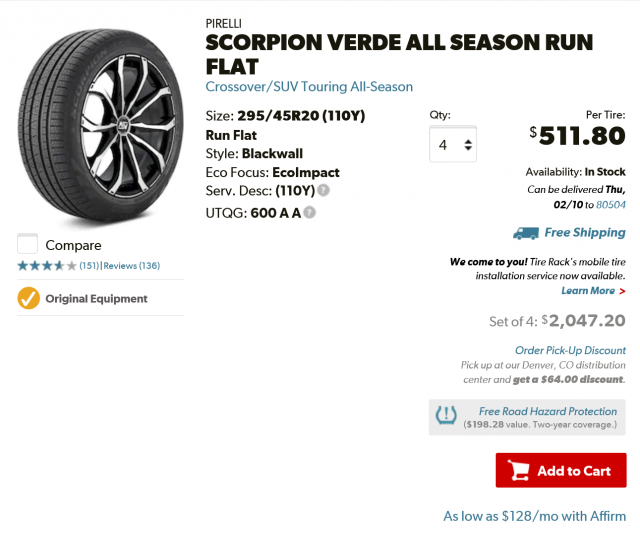Image resolution: width=640 pixels, height=559 pixels.
Task: Click As low as $128/mo with Affirm
Action: (x=534, y=517)
